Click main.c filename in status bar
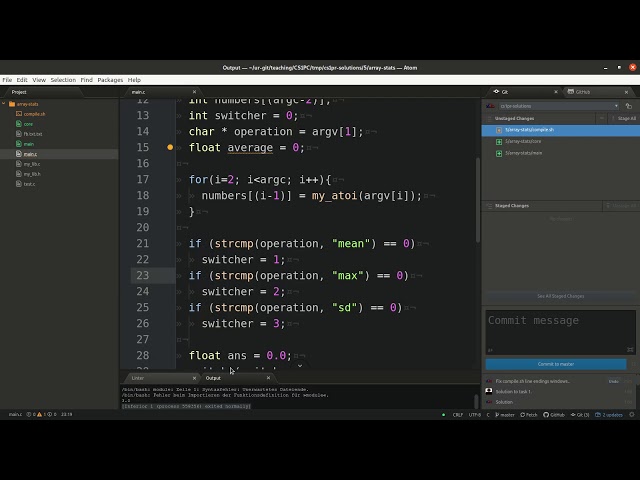Viewport: 640px width, 480px height. point(16,415)
